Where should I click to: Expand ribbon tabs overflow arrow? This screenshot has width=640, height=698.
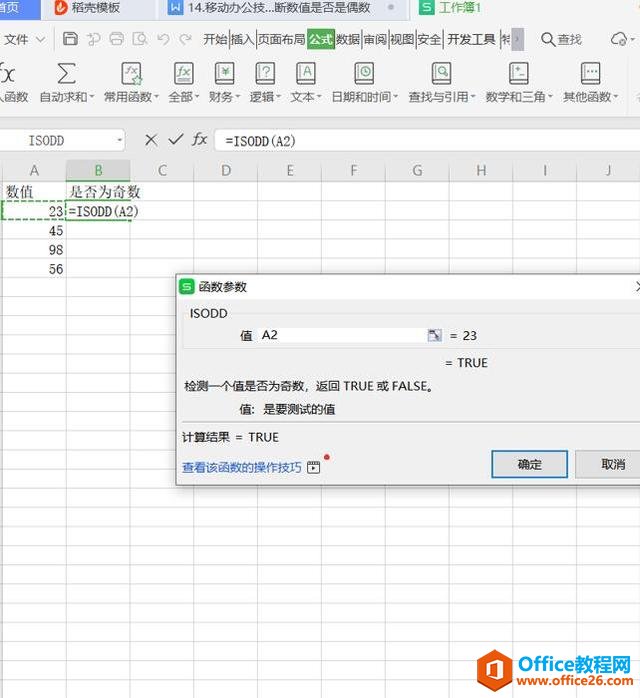pyautogui.click(x=517, y=39)
